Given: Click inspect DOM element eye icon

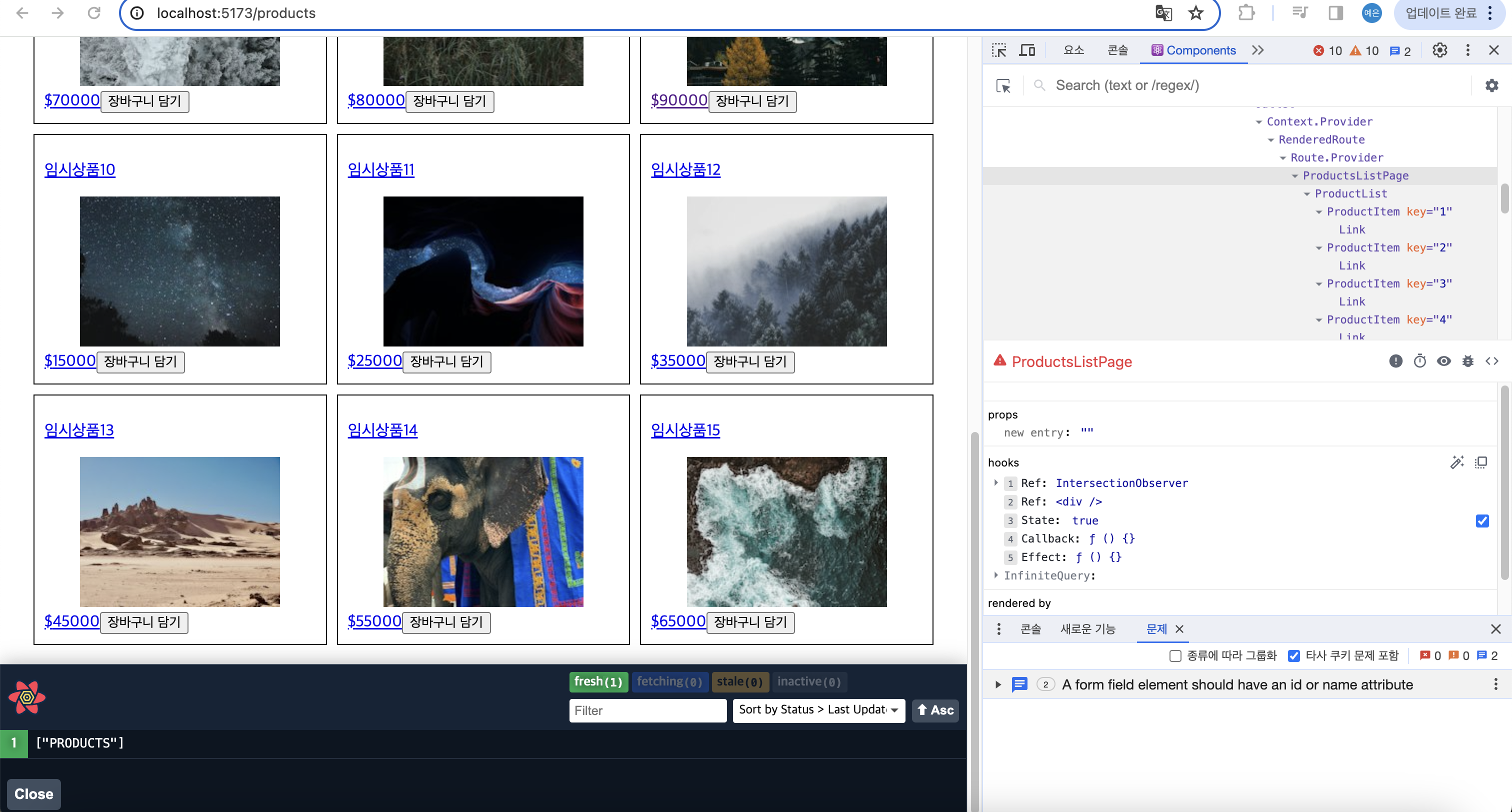Looking at the screenshot, I should click(x=1443, y=361).
